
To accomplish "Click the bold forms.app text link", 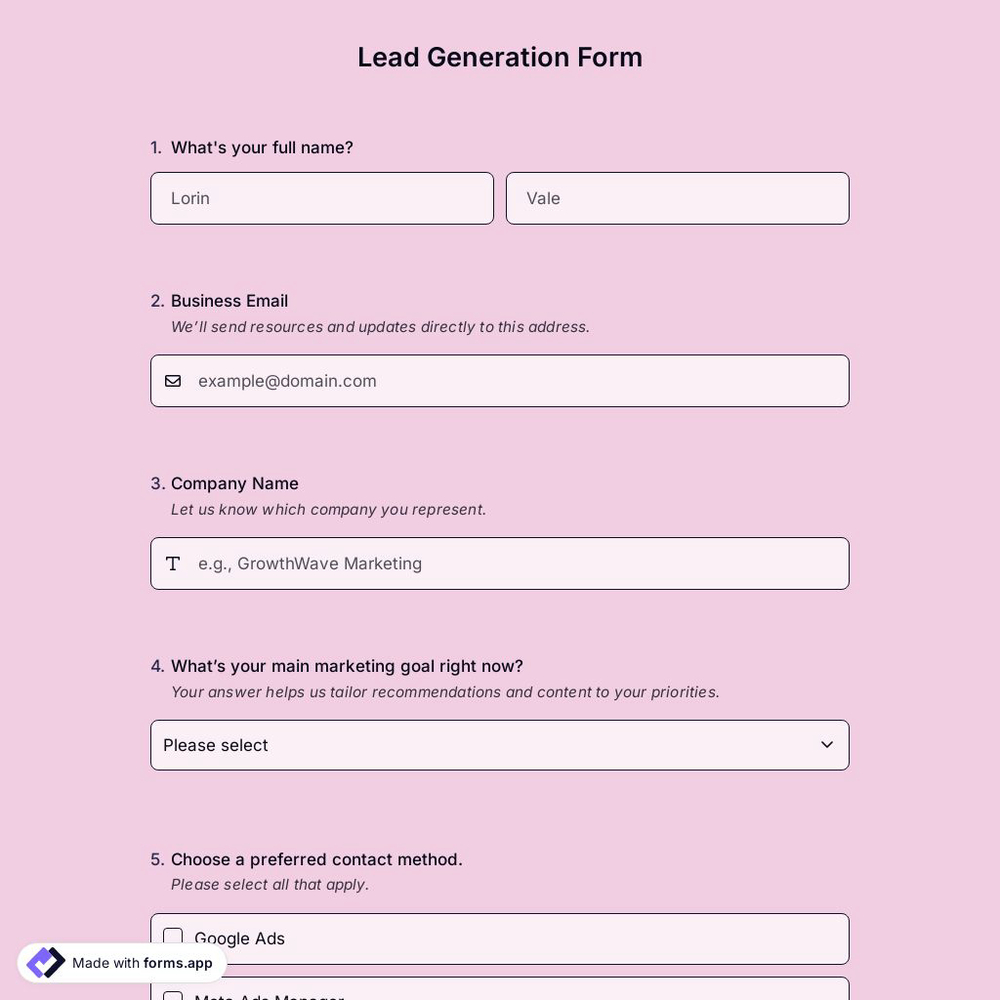I will (178, 963).
